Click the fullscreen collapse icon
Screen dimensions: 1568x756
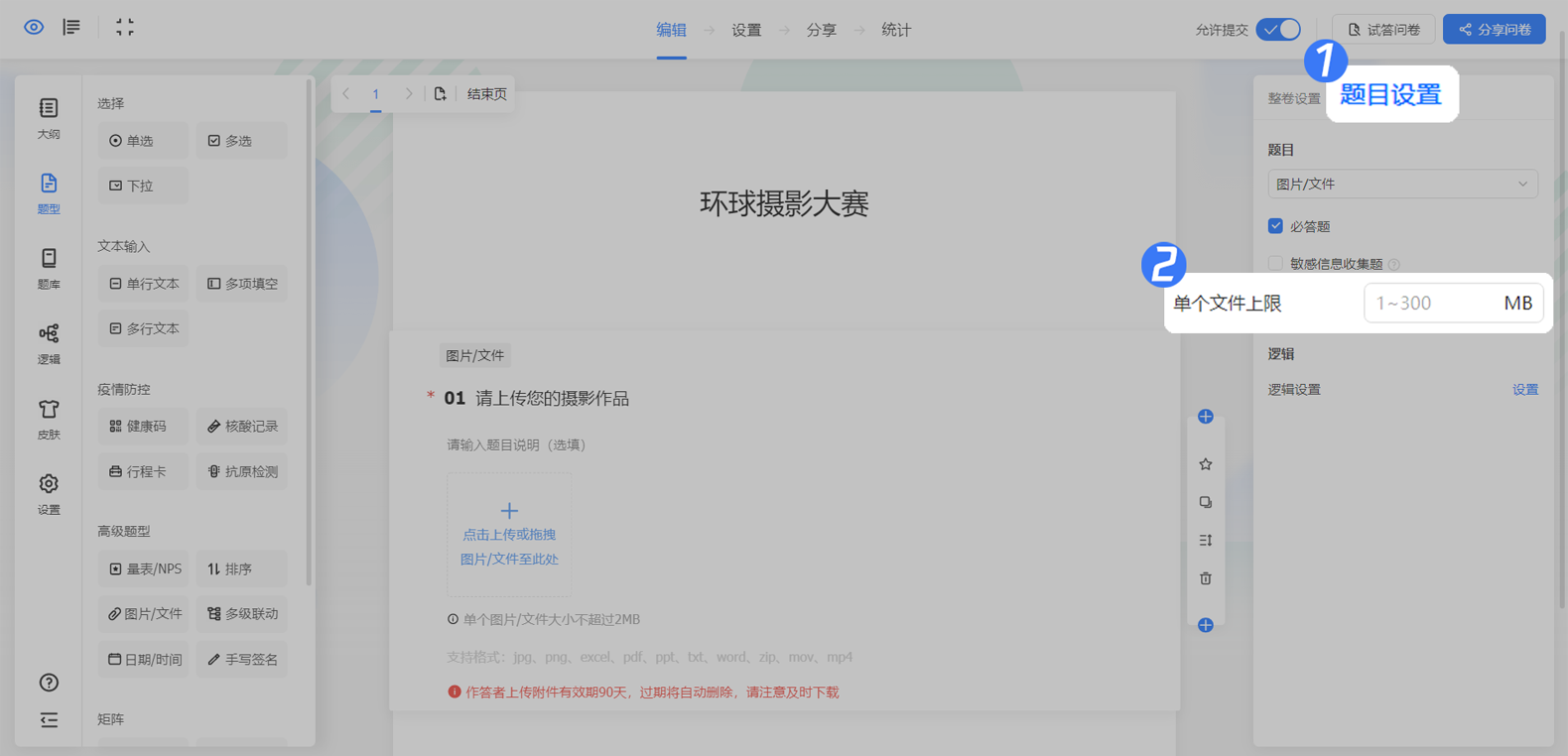tap(125, 28)
